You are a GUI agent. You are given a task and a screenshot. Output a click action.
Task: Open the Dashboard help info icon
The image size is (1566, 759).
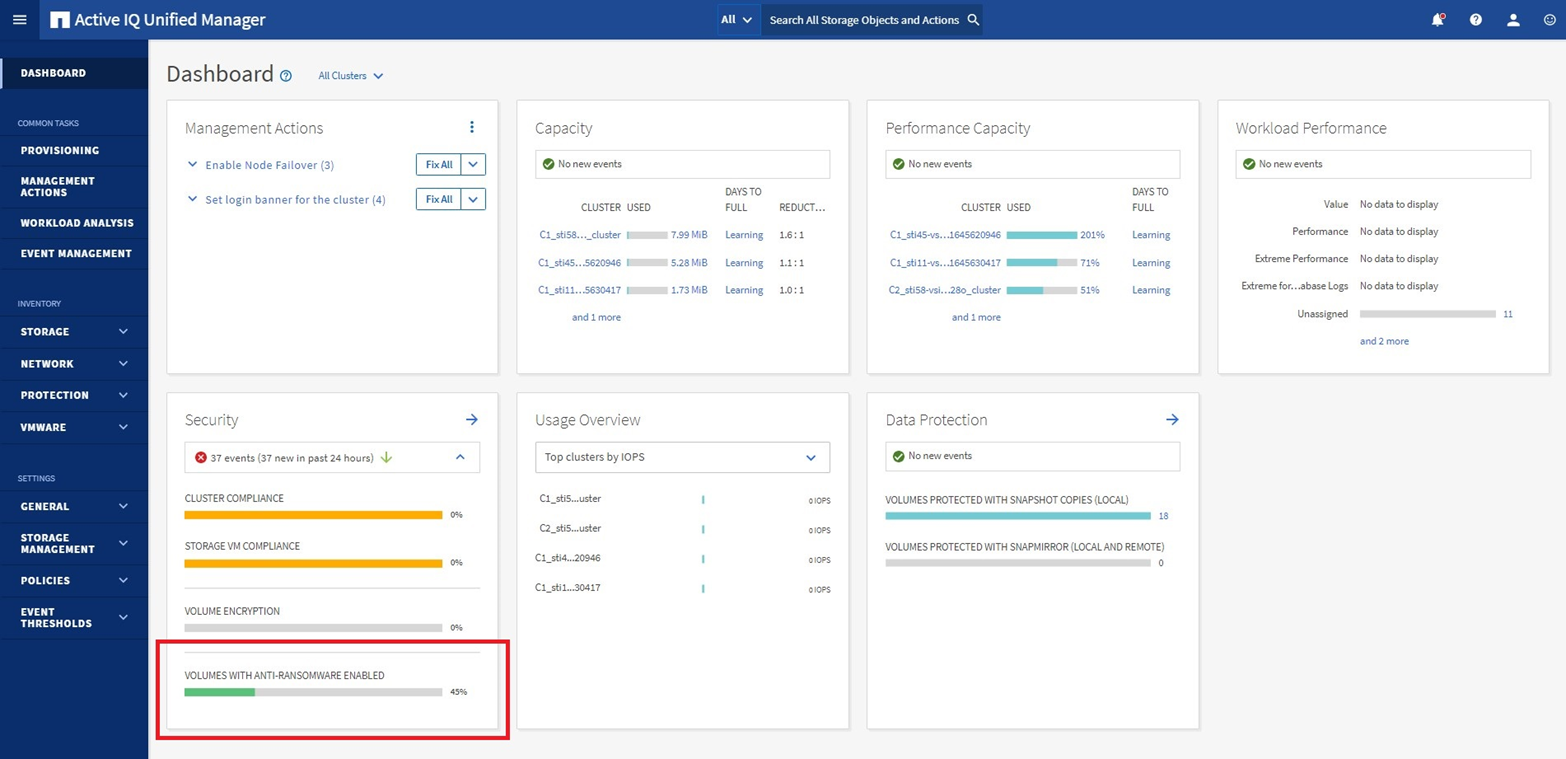[x=286, y=76]
